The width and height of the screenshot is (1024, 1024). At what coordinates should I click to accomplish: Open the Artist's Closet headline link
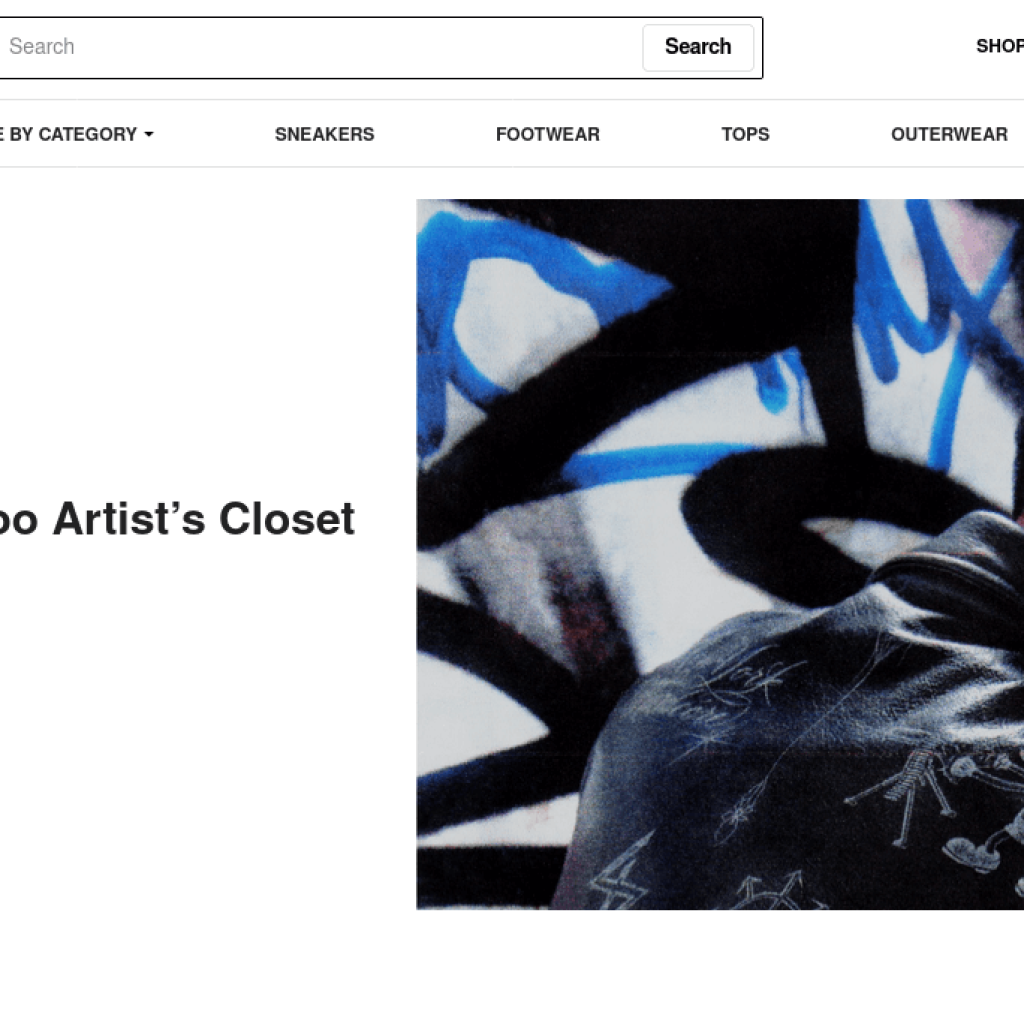(x=177, y=519)
